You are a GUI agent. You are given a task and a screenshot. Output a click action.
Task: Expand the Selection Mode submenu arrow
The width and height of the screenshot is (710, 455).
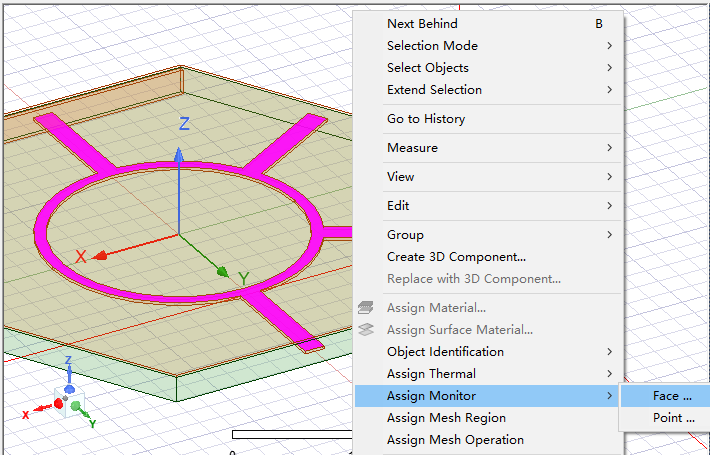[x=609, y=46]
